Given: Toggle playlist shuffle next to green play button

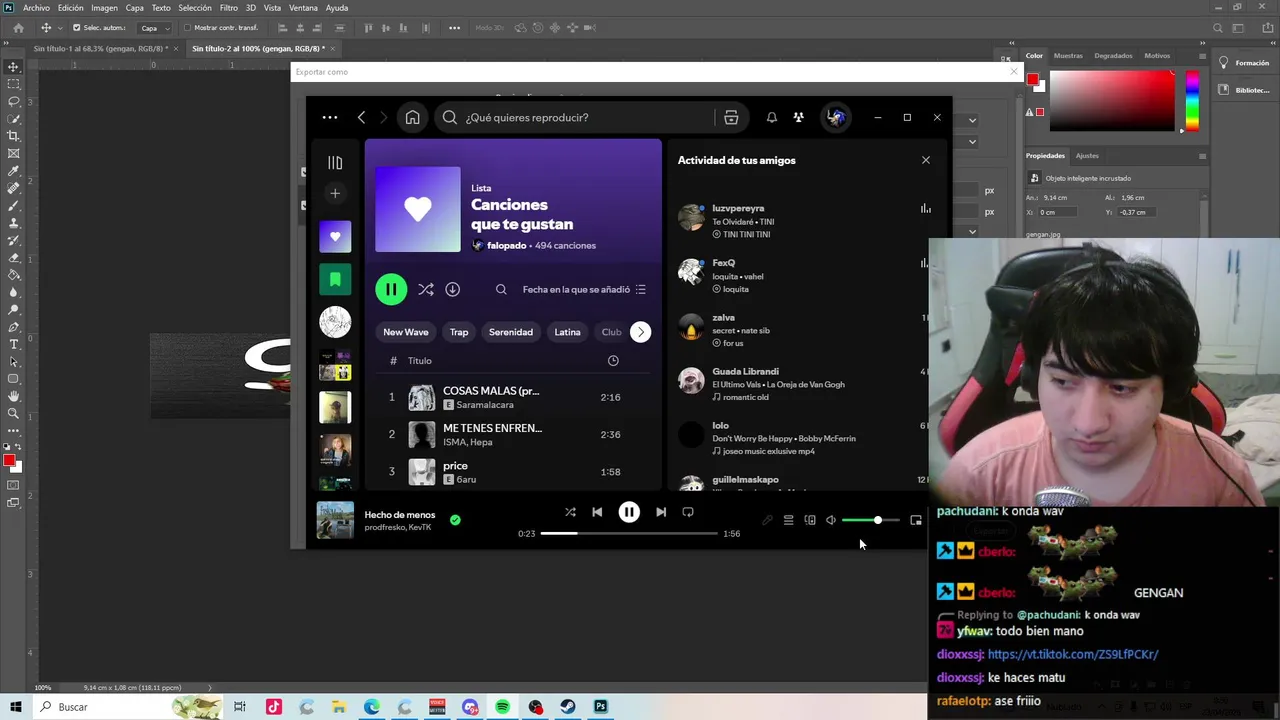Looking at the screenshot, I should point(426,289).
